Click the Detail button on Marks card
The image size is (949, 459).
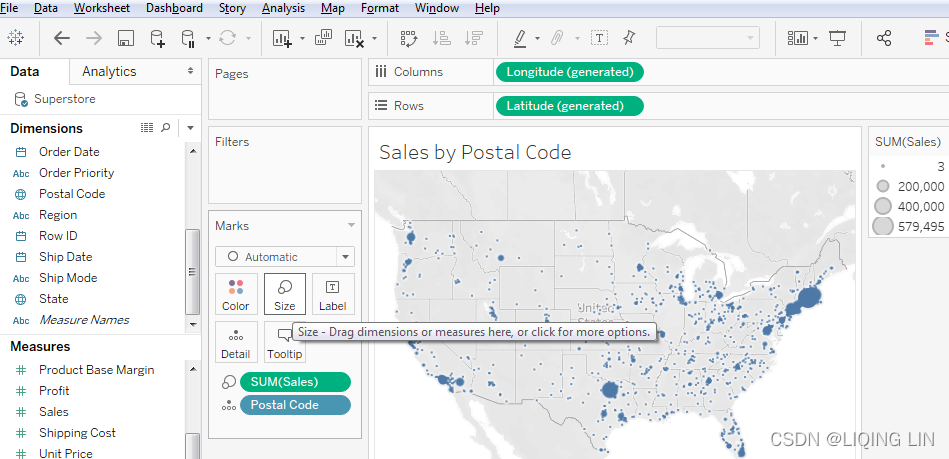pyautogui.click(x=236, y=342)
